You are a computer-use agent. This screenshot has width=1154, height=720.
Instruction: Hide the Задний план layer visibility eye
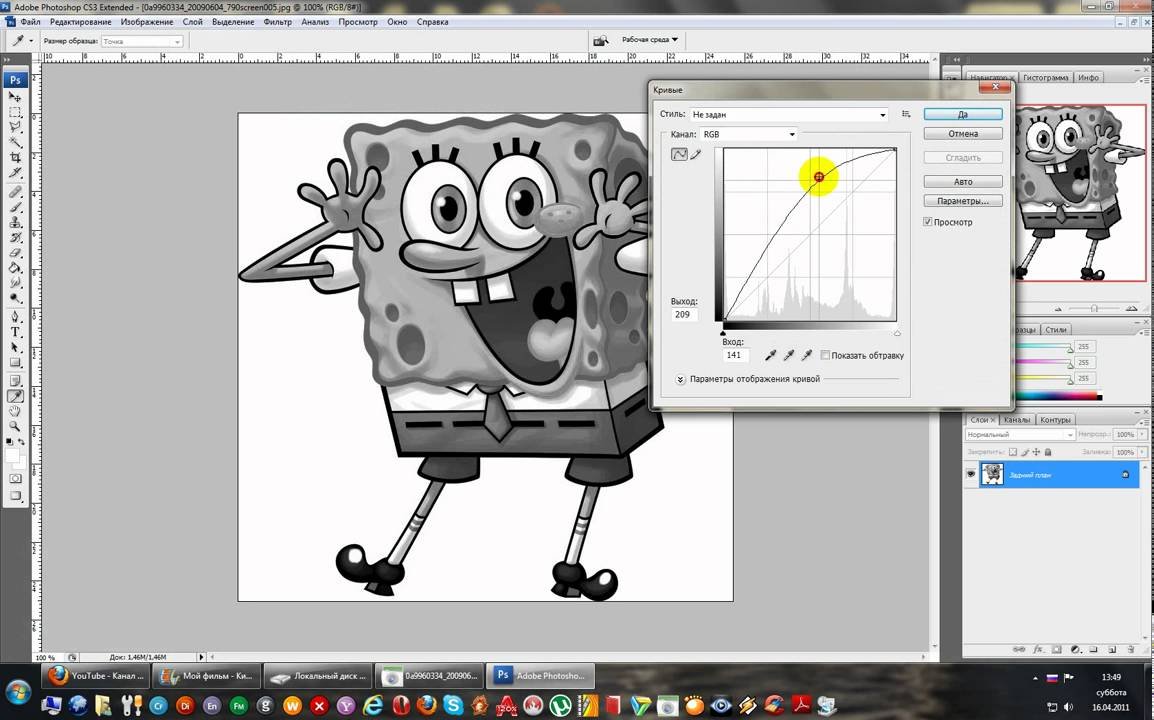(x=971, y=475)
